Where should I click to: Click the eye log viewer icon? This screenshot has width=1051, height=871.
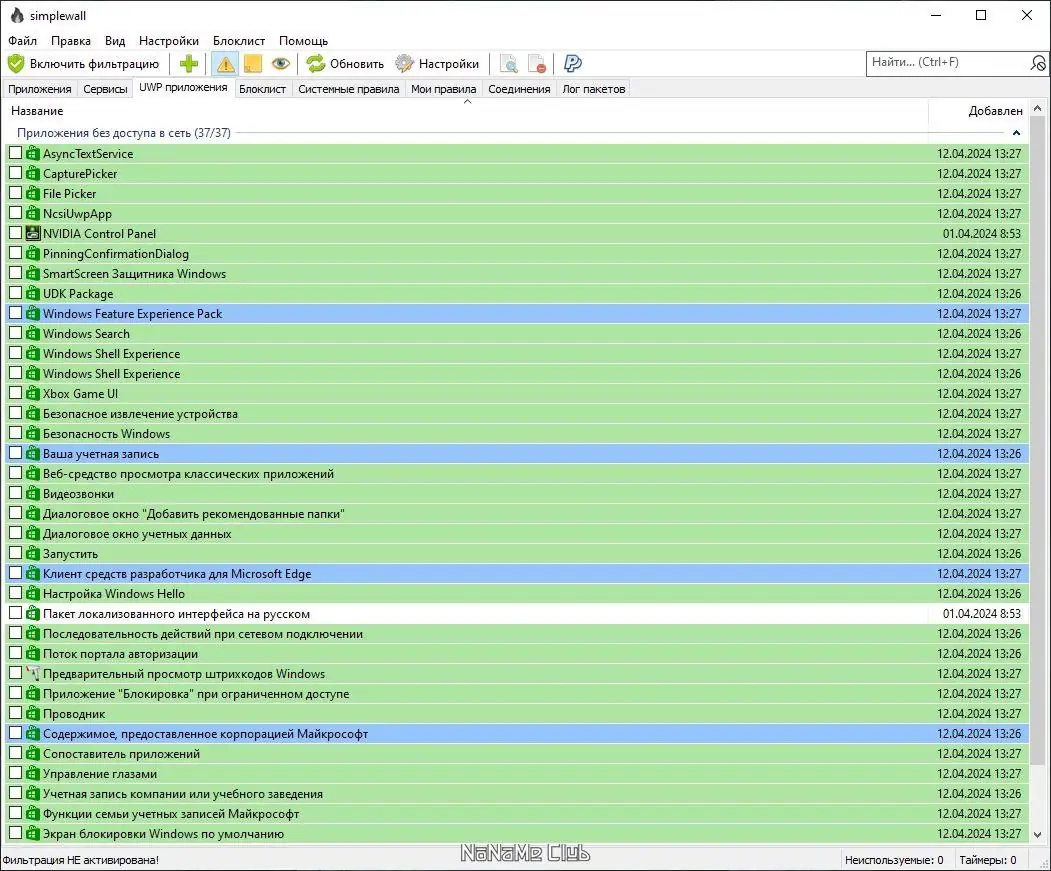point(280,64)
